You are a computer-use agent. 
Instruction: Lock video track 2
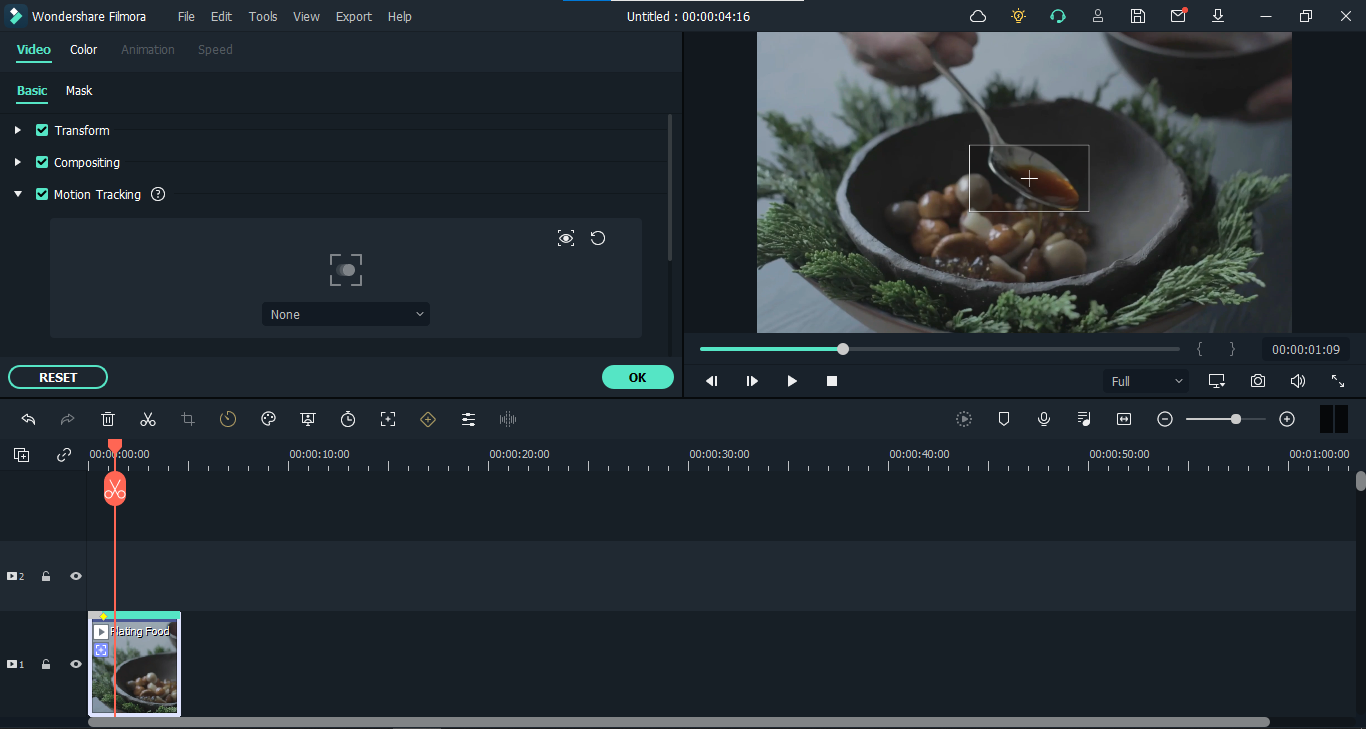point(46,576)
